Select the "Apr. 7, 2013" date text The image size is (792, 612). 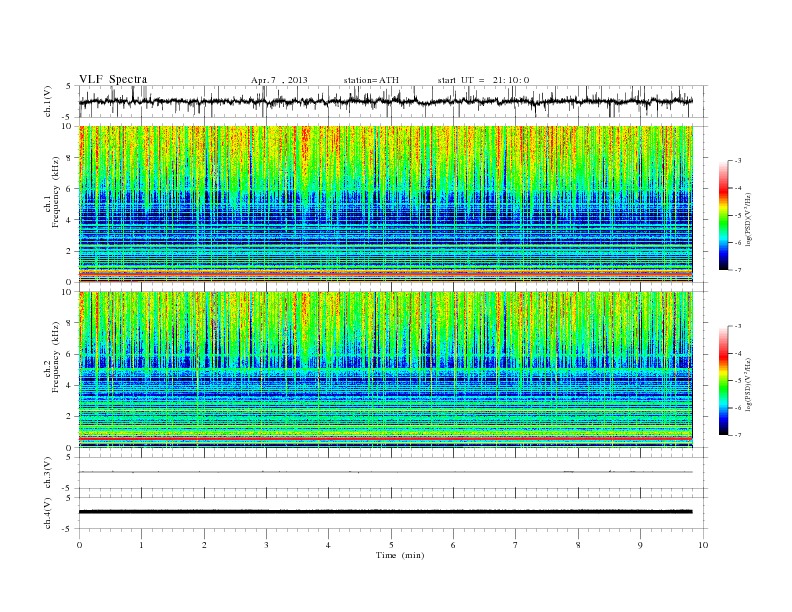pyautogui.click(x=279, y=80)
